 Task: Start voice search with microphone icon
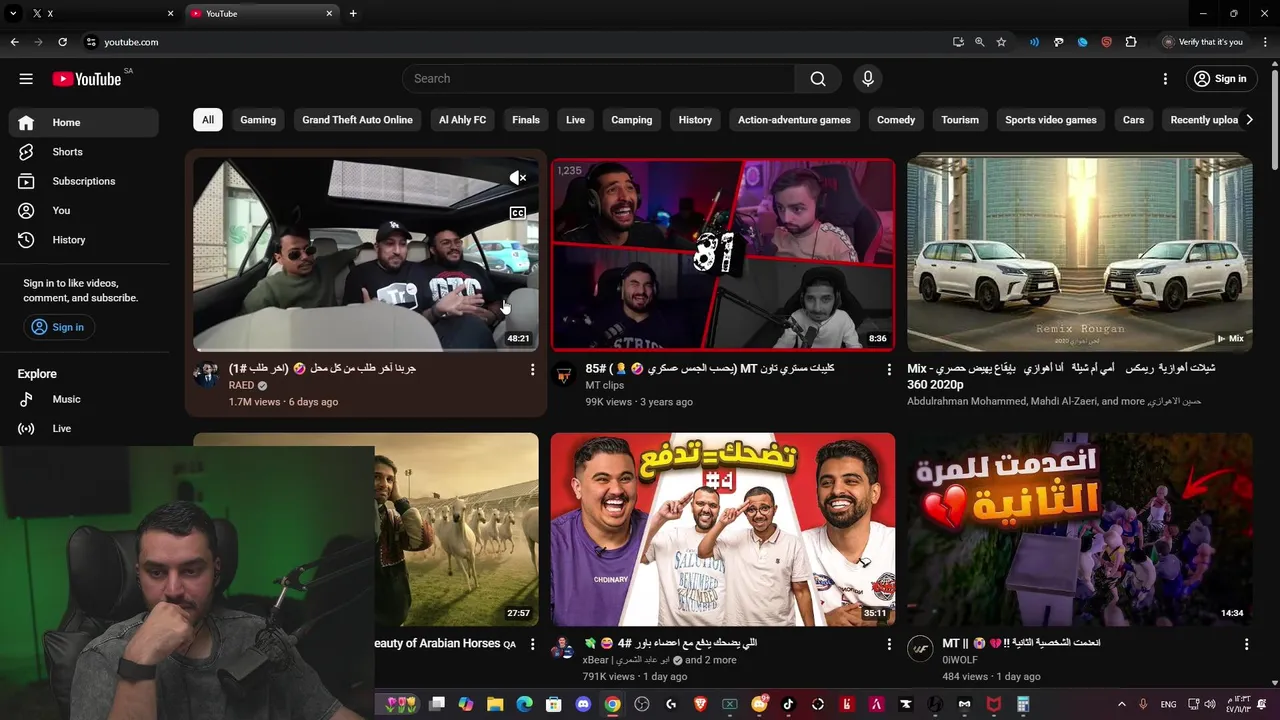tap(867, 79)
